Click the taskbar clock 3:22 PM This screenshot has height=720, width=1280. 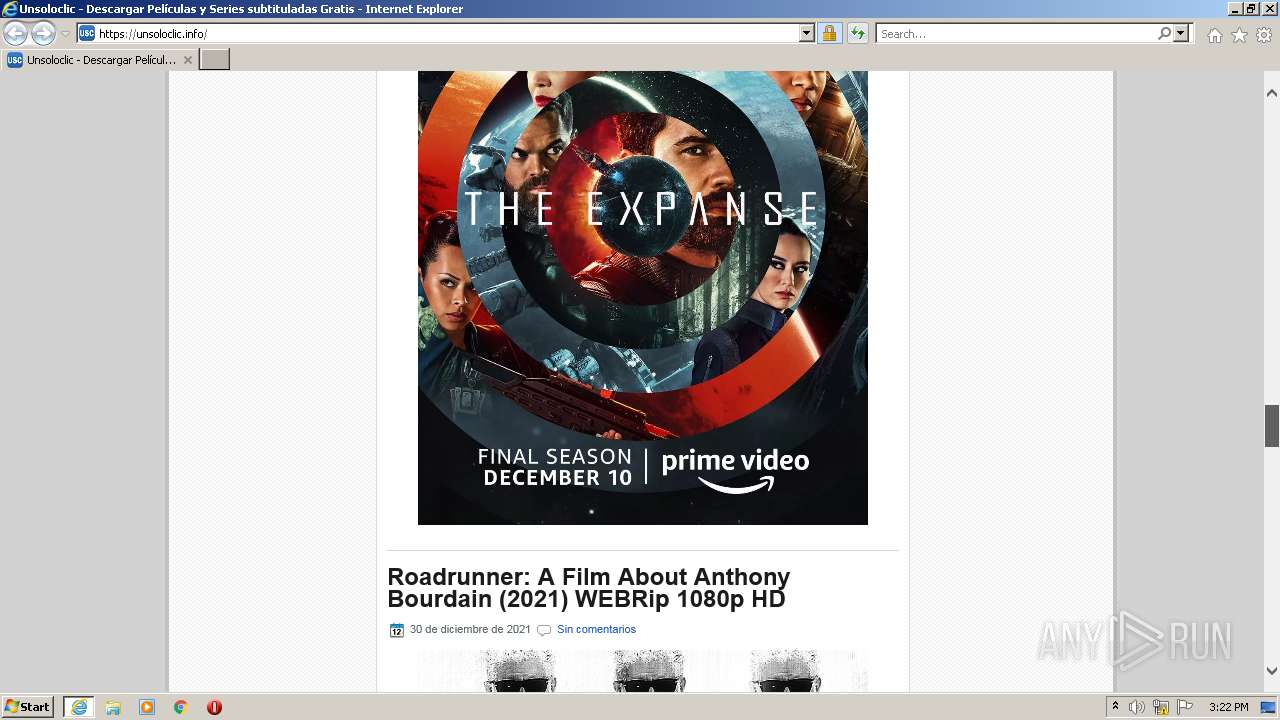pyautogui.click(x=1228, y=707)
